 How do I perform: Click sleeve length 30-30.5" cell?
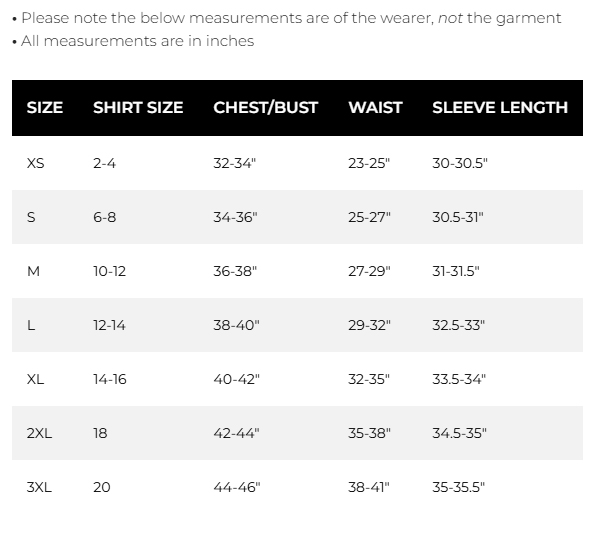coord(460,163)
